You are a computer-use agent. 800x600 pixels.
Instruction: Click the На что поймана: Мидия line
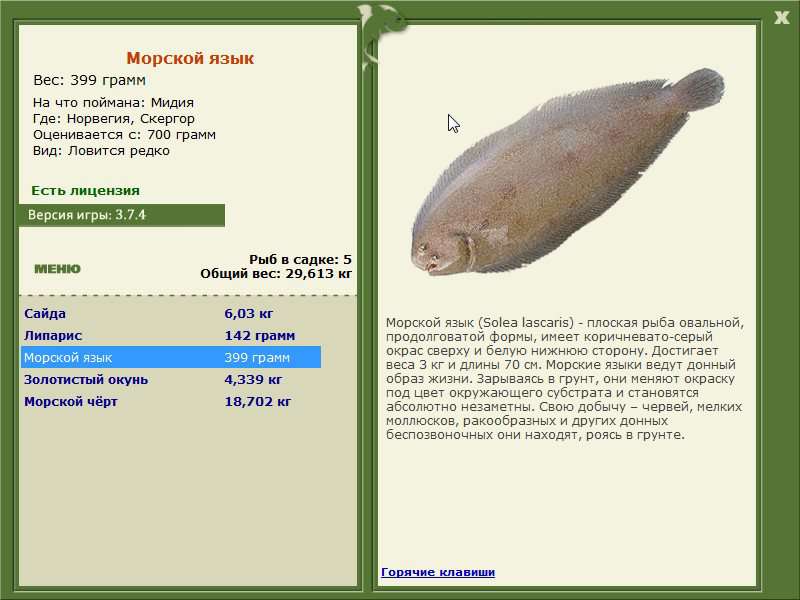(x=113, y=103)
